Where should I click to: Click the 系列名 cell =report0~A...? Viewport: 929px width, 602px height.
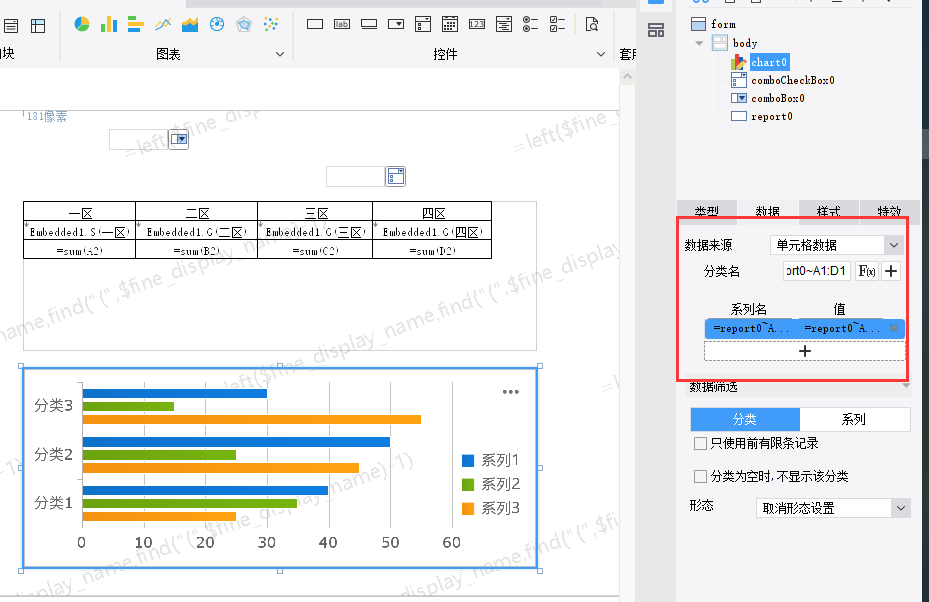pyautogui.click(x=751, y=328)
